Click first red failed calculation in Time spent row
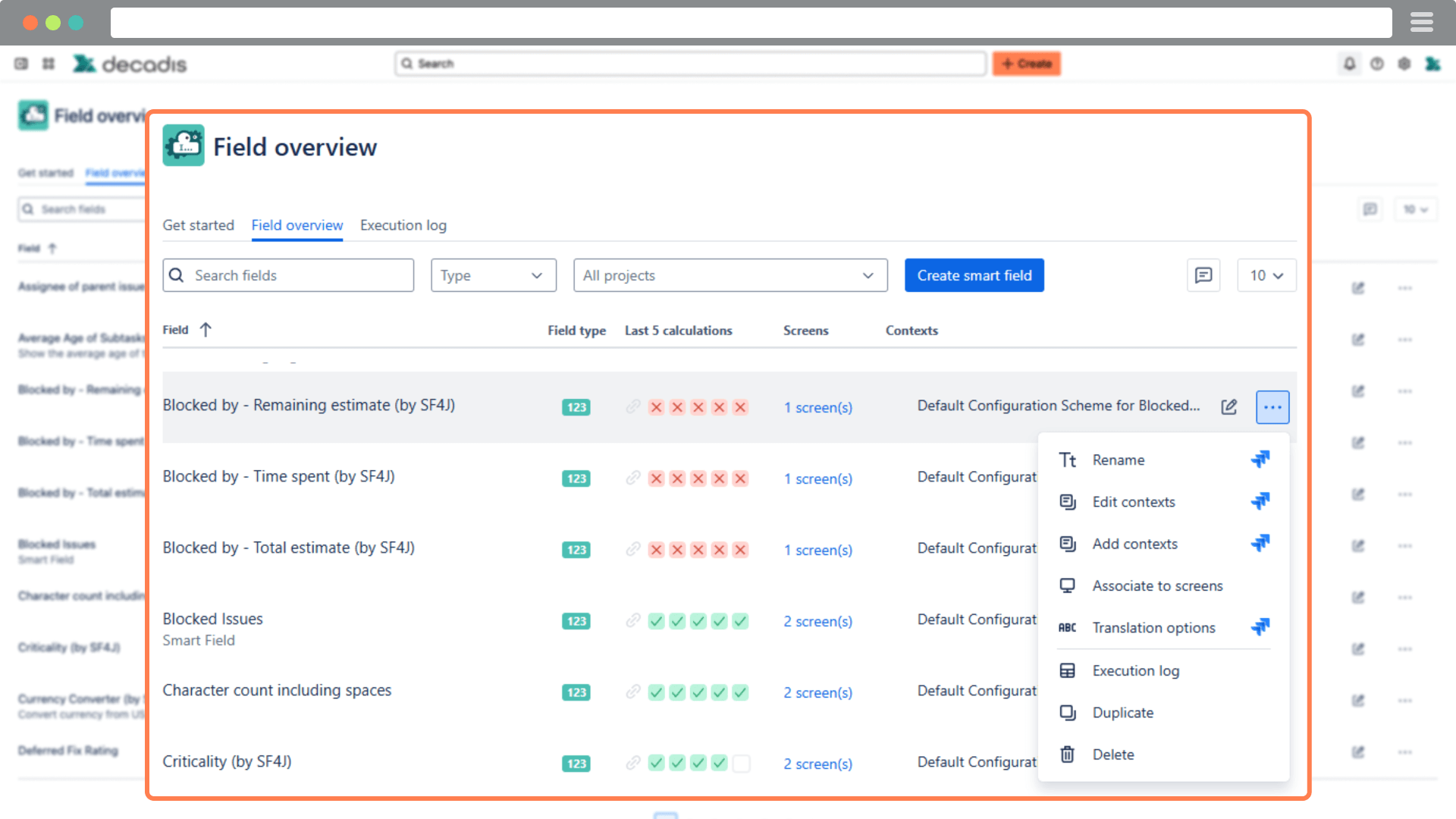 click(x=656, y=479)
